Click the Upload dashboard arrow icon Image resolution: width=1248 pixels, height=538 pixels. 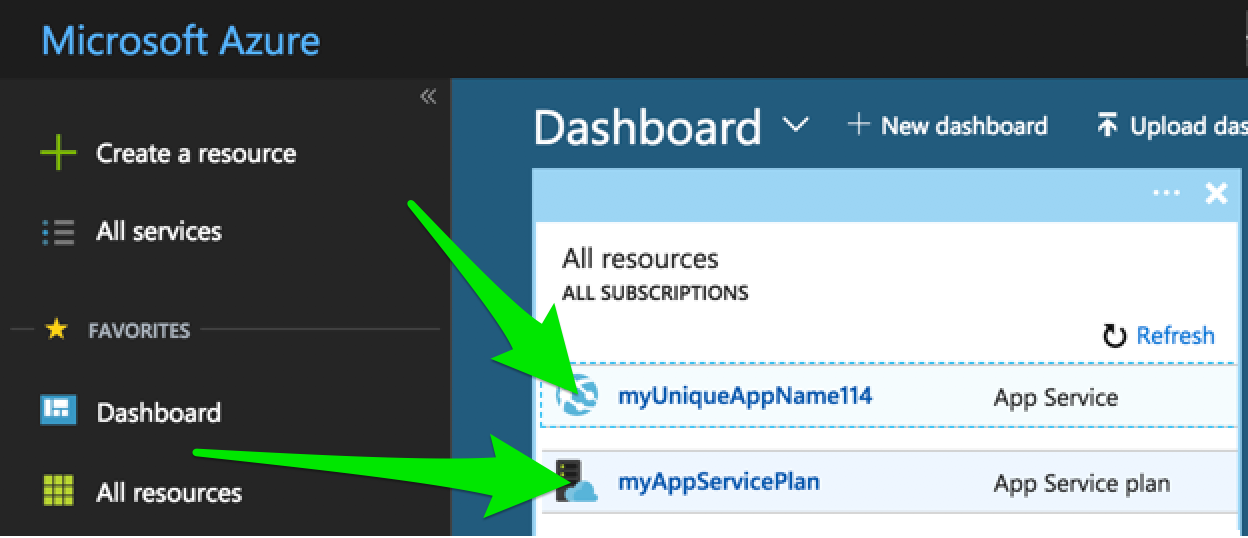[x=1106, y=125]
